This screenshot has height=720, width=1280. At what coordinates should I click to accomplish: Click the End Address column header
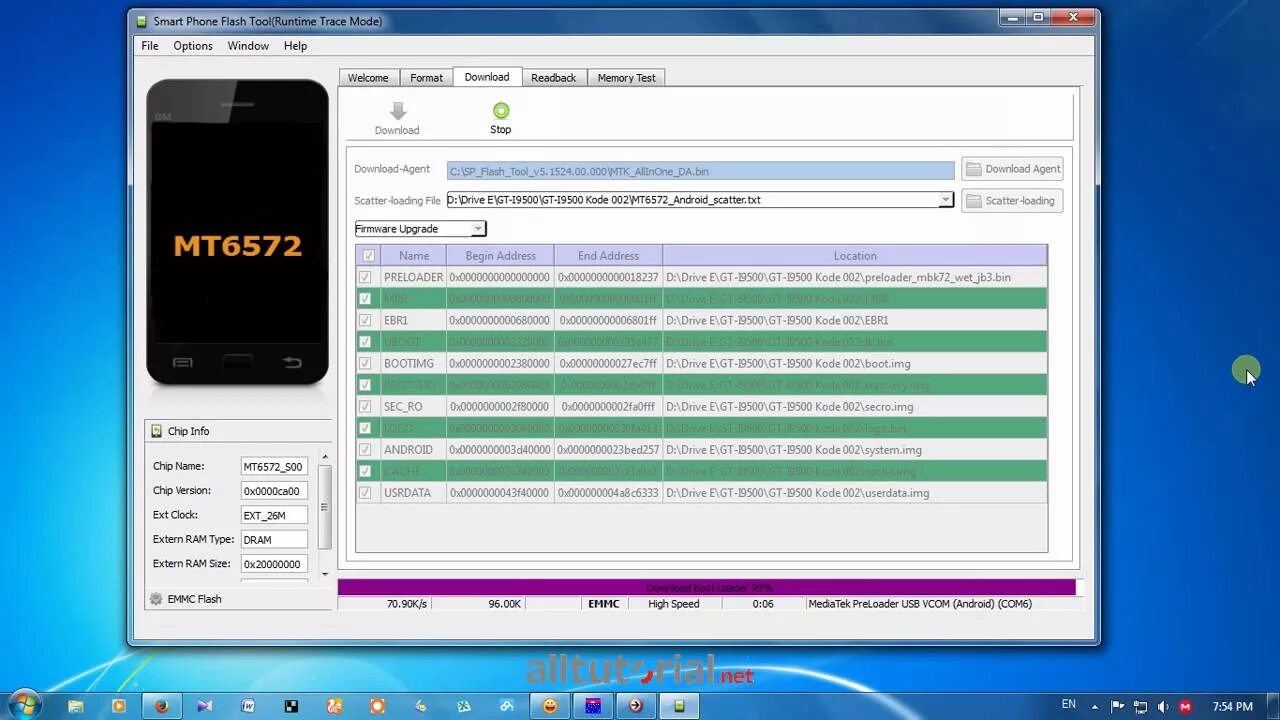pos(608,256)
